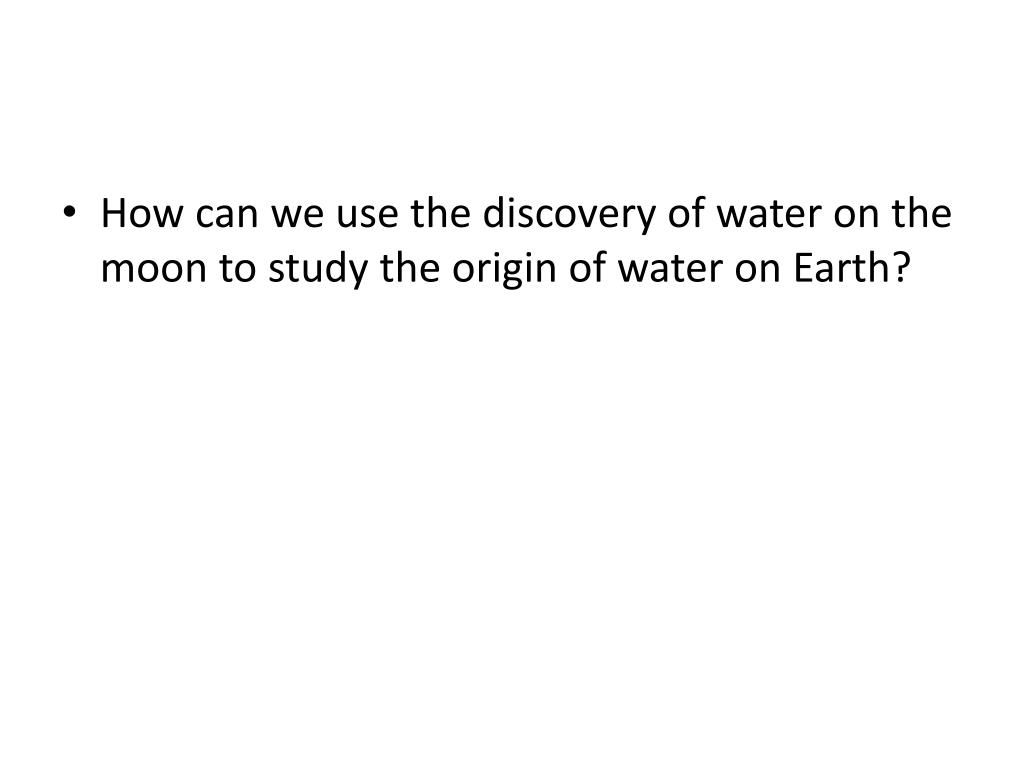The height and width of the screenshot is (768, 1024).
Task: Click "the" right before "discovery"
Action: click(x=440, y=213)
